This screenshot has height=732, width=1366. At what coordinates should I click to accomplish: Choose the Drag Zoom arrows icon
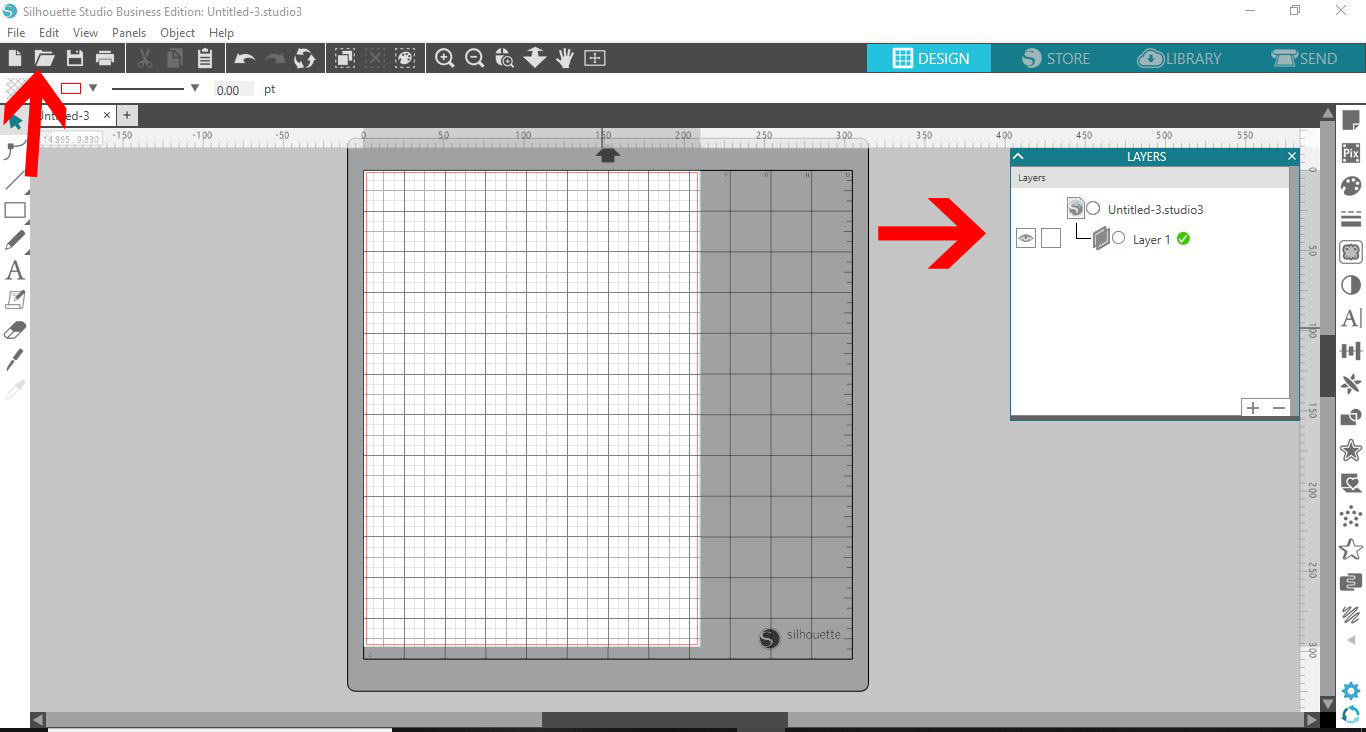535,58
